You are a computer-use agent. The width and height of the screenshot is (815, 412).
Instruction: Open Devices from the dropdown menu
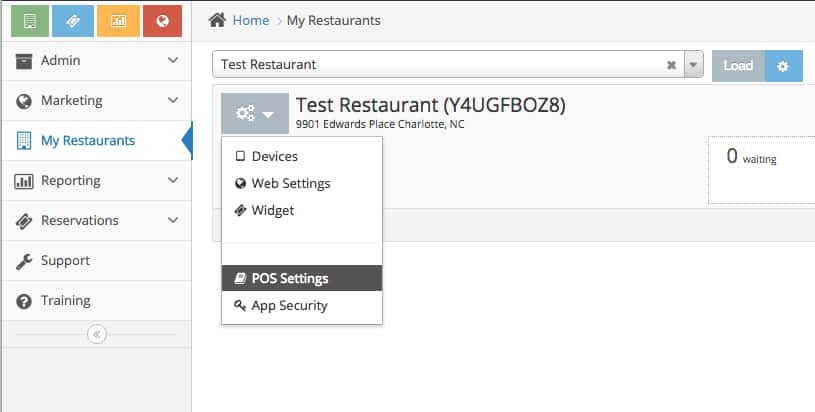[275, 156]
